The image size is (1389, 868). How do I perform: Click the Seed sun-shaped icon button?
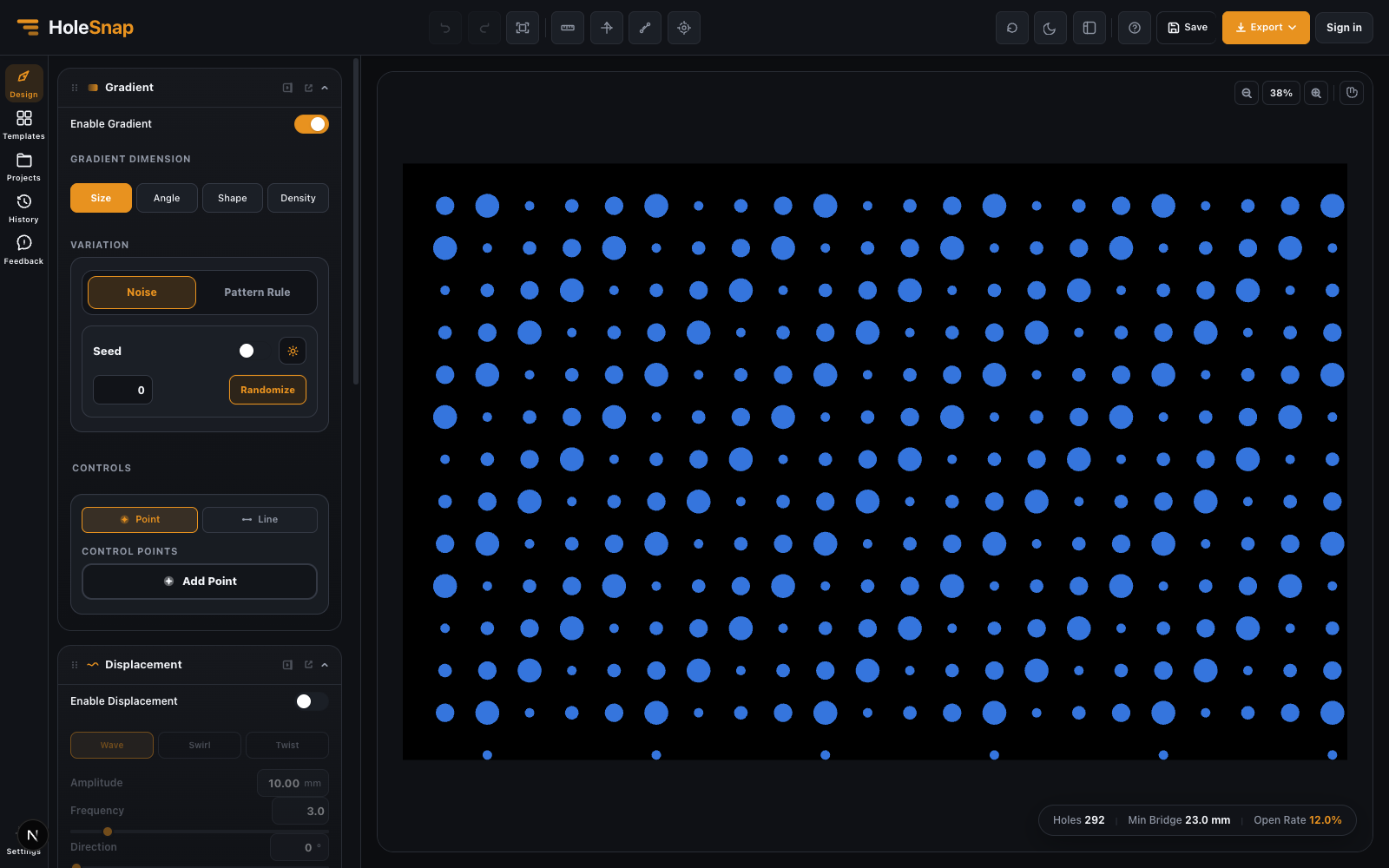pos(293,351)
